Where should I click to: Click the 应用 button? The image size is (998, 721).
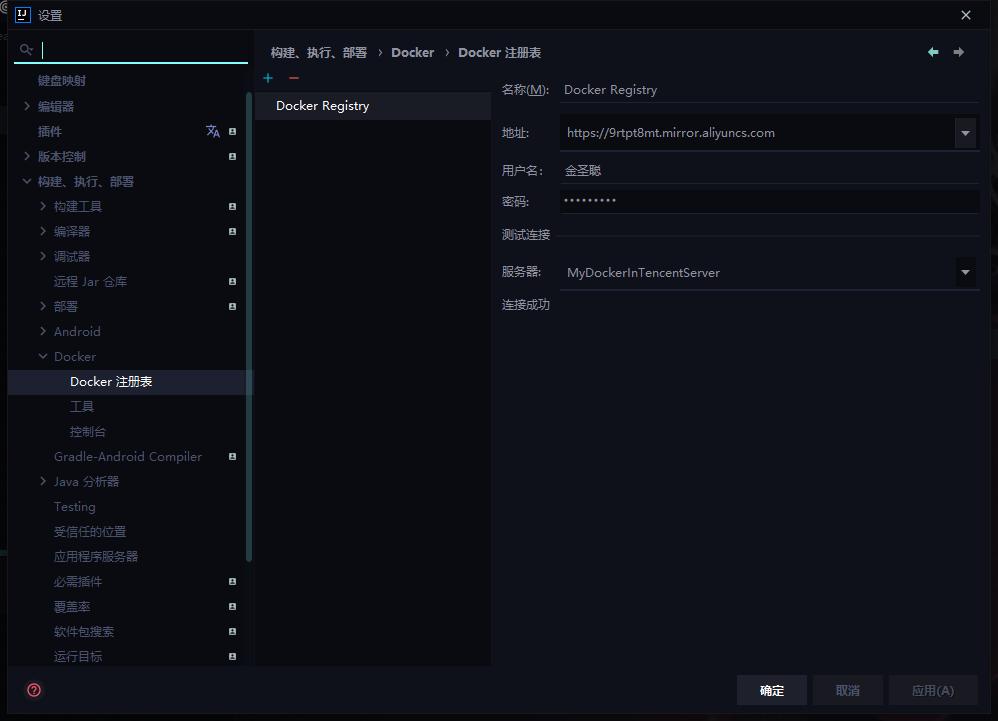click(932, 690)
